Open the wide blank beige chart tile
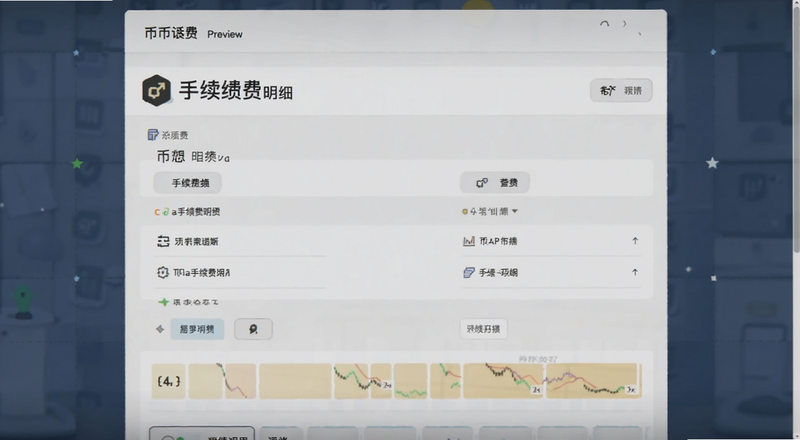Viewport: 800px width, 440px height. 295,381
